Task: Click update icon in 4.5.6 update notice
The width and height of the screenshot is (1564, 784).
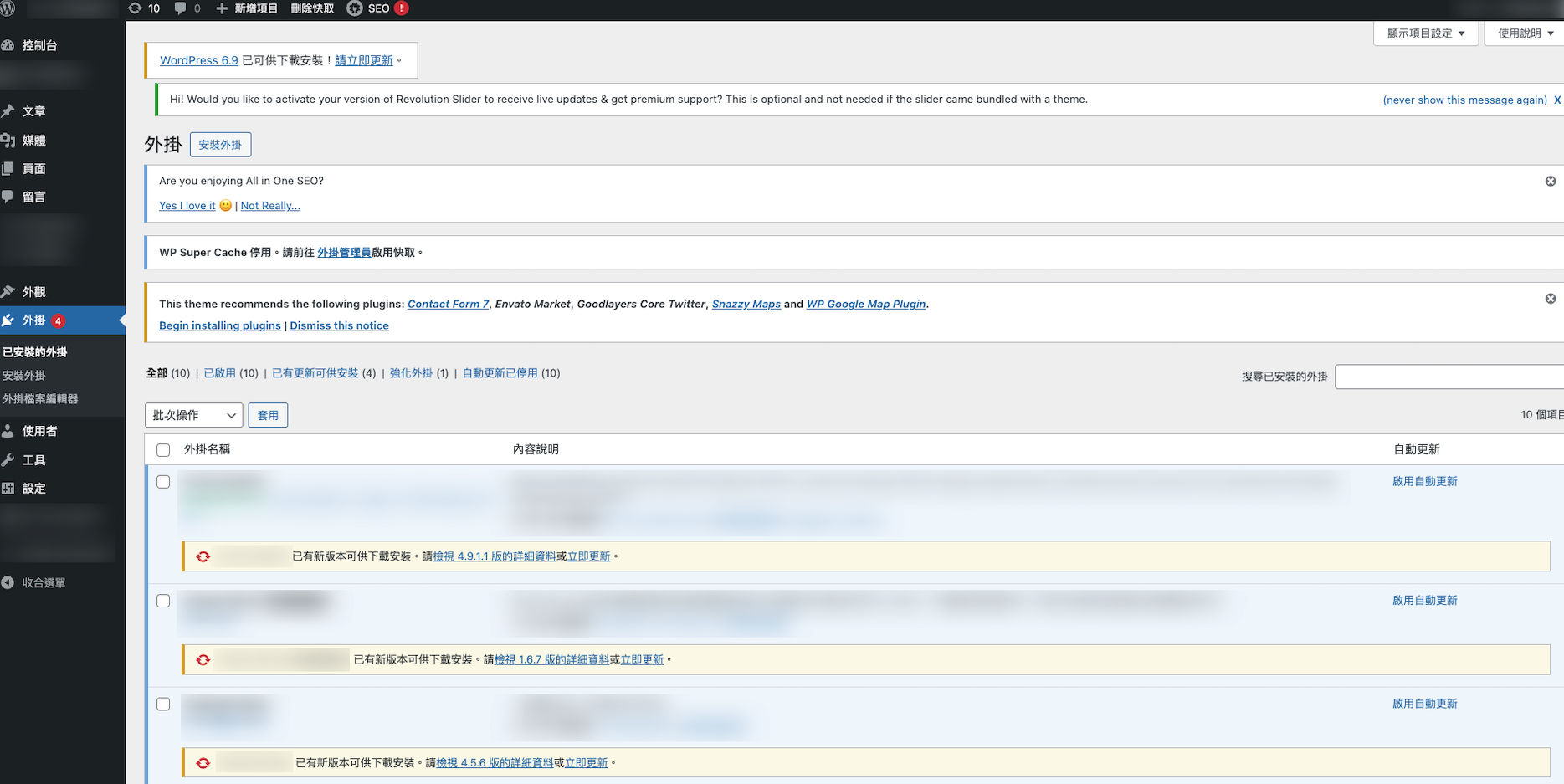Action: tap(203, 763)
